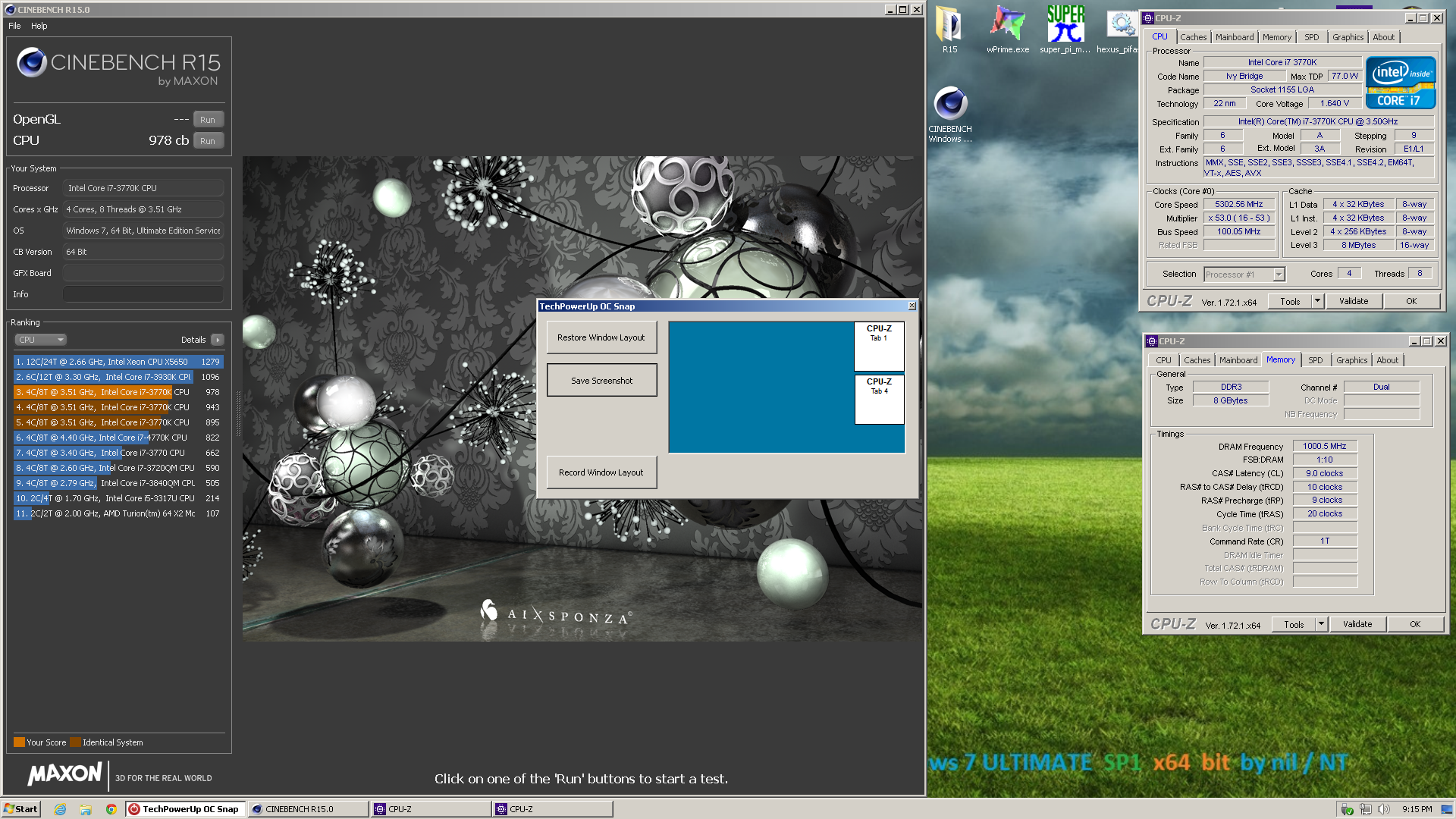This screenshot has height=819, width=1456.
Task: Click the Info field in Your System
Action: 143,294
